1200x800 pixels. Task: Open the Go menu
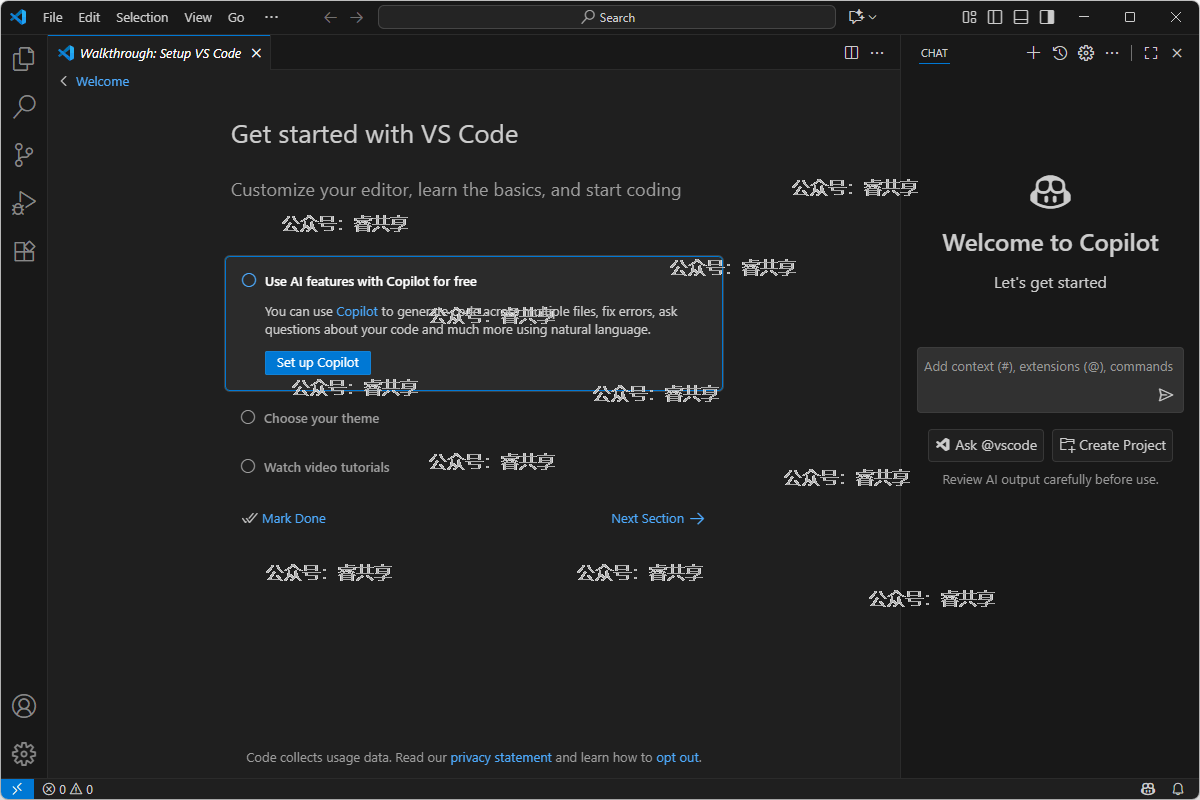[x=236, y=17]
